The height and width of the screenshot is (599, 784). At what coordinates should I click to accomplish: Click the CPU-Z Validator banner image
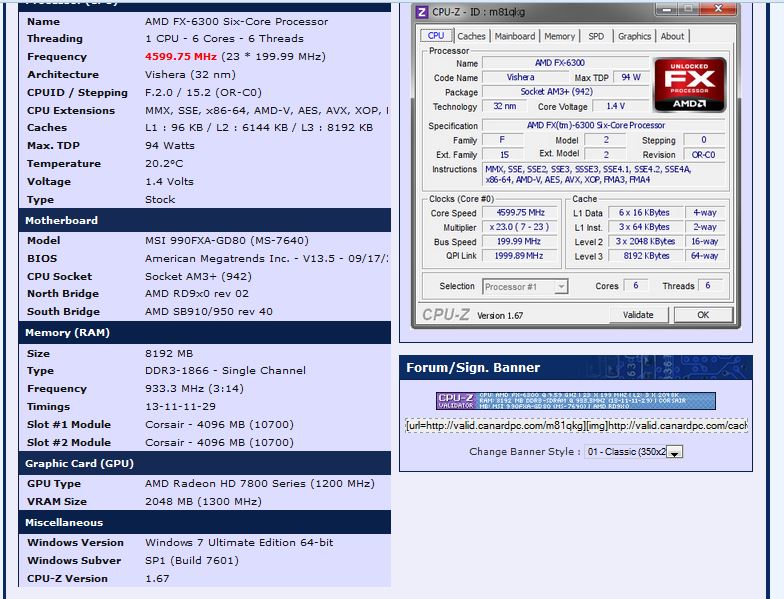(576, 401)
